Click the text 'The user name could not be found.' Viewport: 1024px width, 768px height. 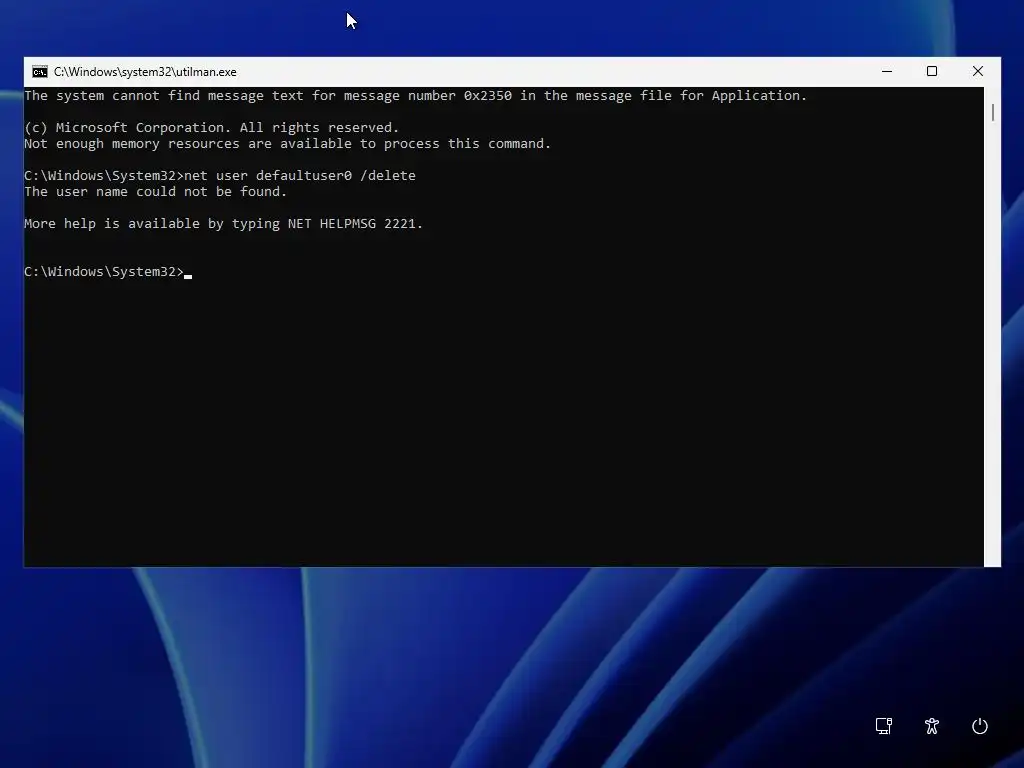(155, 191)
